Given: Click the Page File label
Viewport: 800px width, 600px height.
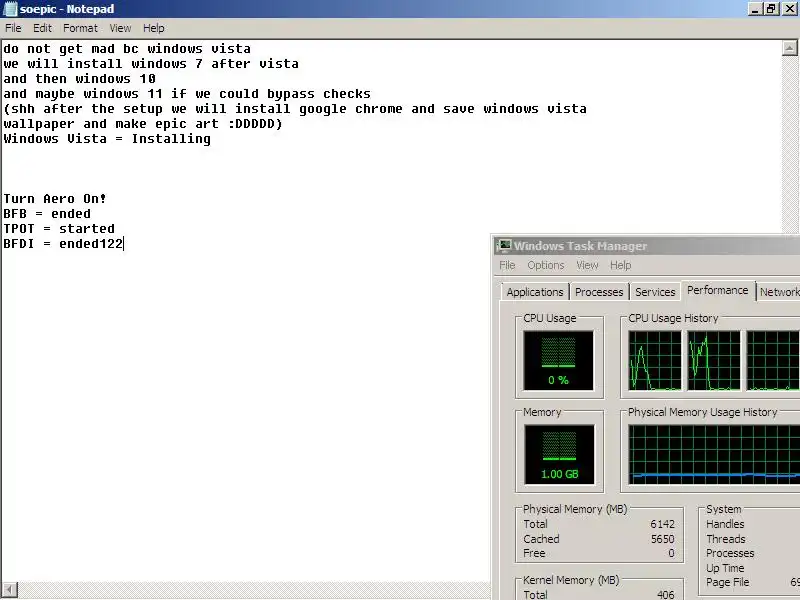Looking at the screenshot, I should tap(728, 582).
